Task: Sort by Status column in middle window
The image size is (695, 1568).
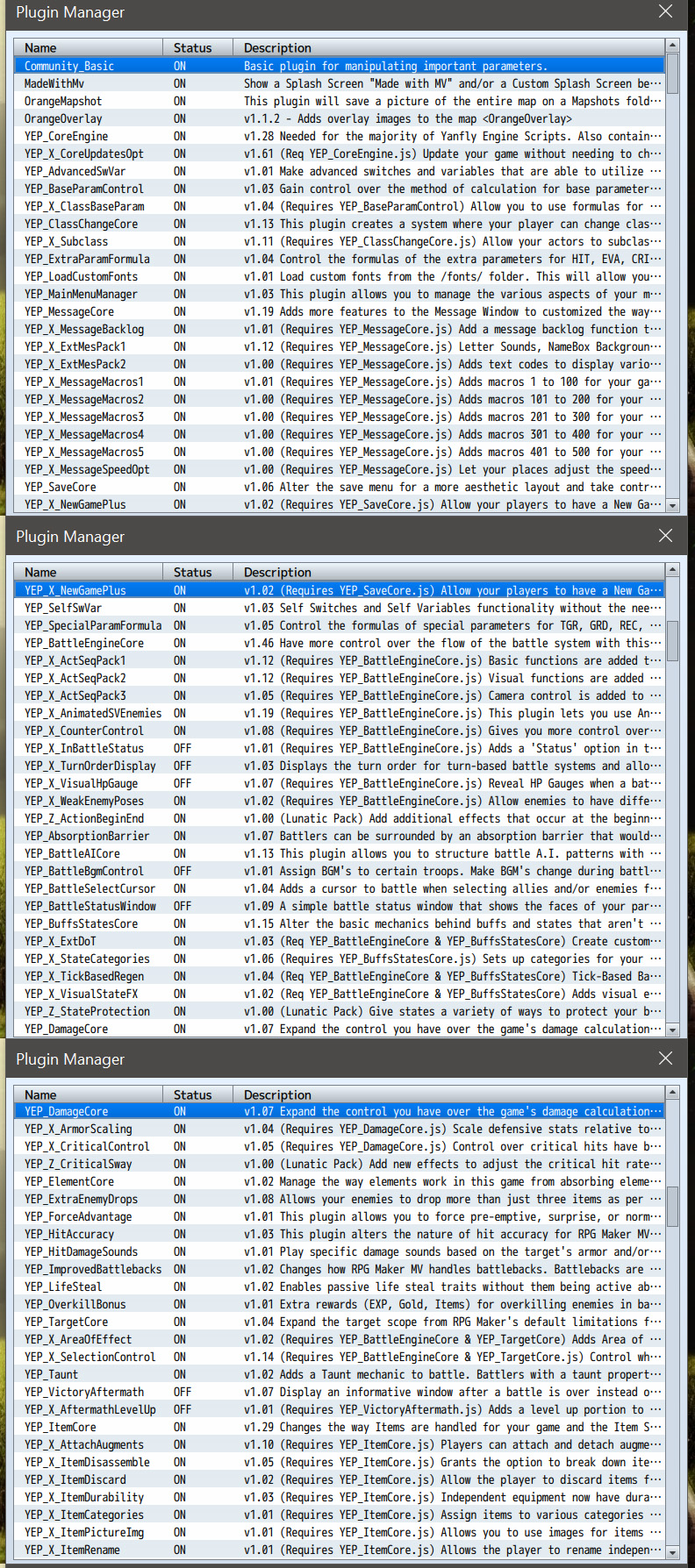Action: pos(198,572)
